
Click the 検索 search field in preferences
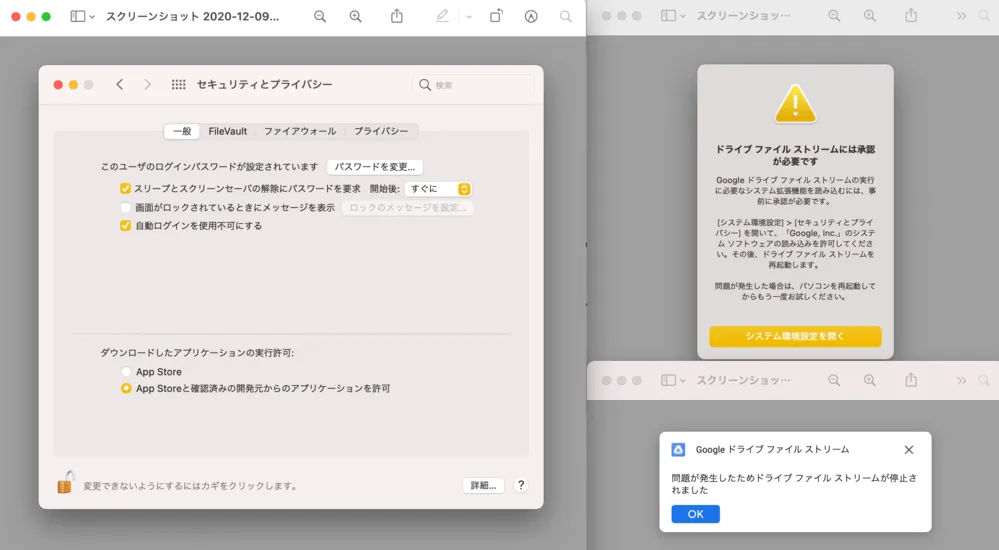474,85
